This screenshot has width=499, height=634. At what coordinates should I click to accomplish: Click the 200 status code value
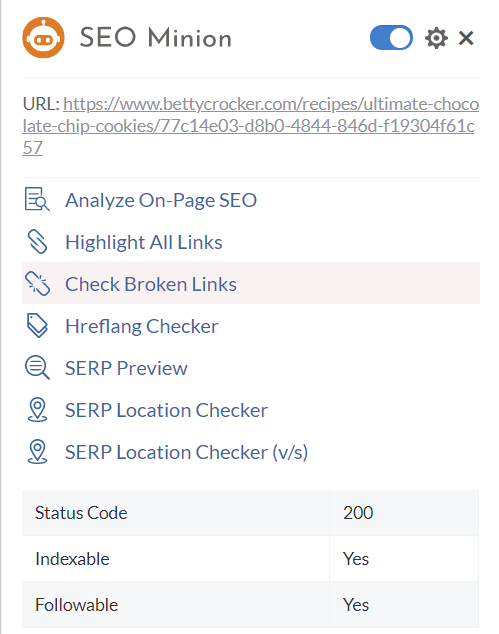[358, 513]
